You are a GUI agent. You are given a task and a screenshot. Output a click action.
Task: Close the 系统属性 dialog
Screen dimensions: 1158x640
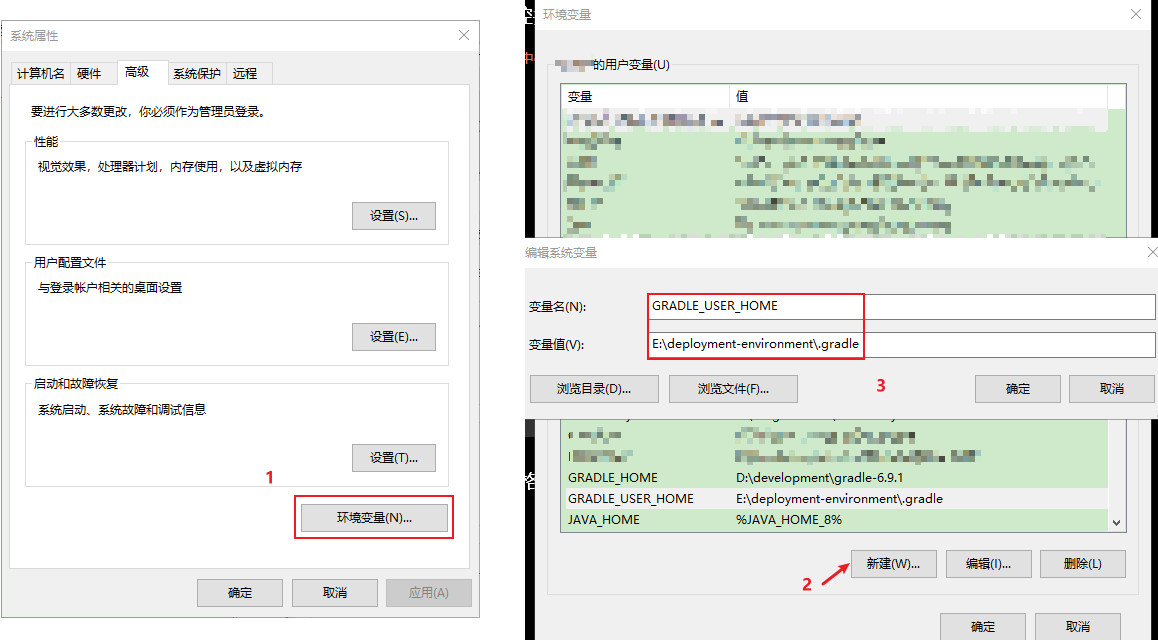tap(464, 35)
